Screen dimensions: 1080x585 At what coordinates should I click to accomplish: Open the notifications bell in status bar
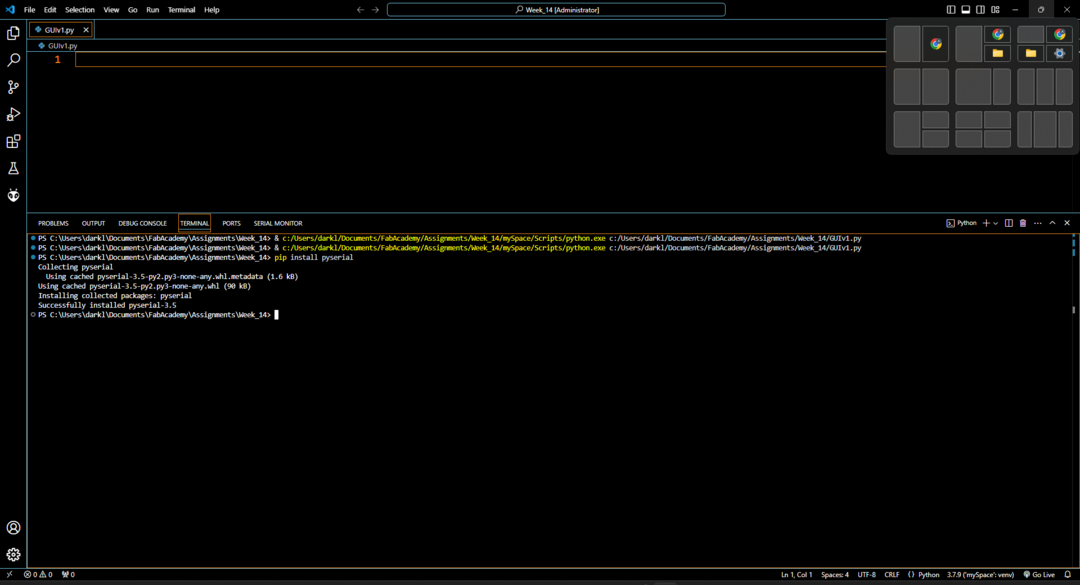coord(1068,575)
